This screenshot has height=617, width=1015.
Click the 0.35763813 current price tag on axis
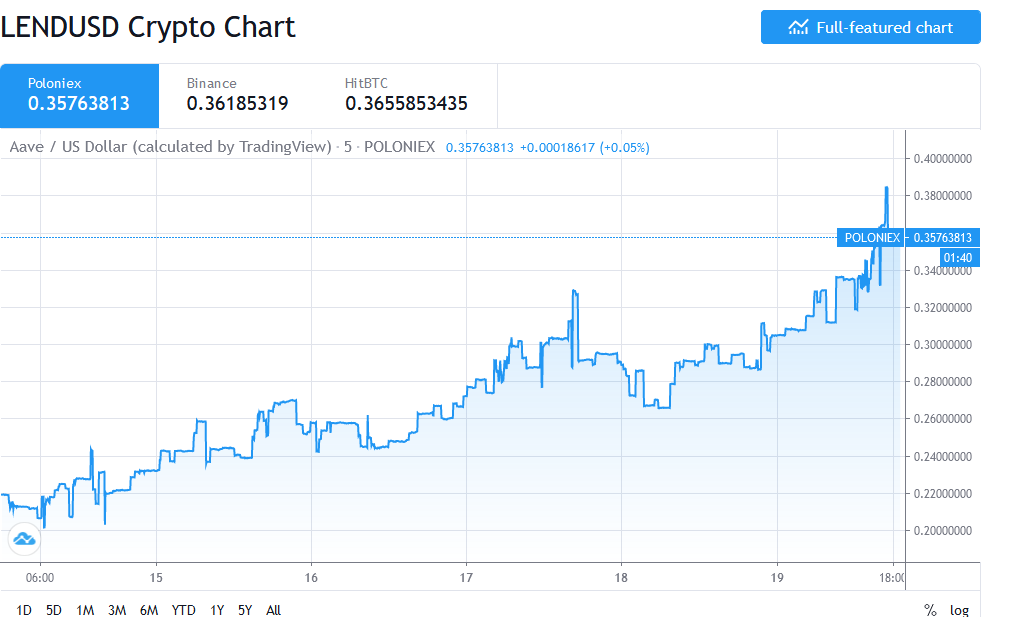tap(942, 238)
